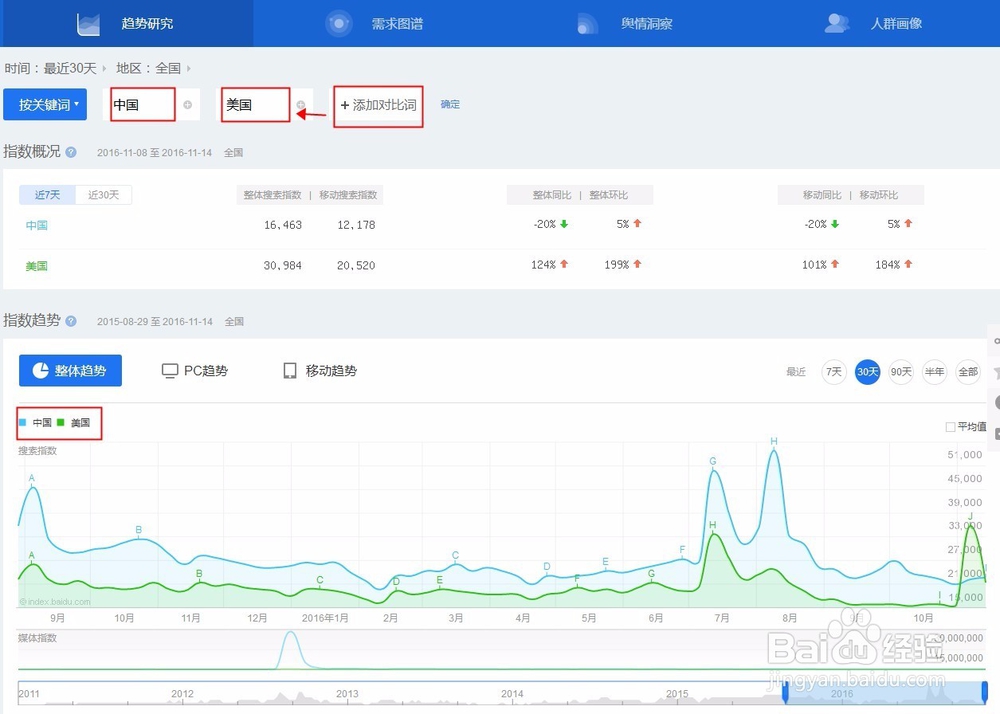Click the 199% 整体环比 value for 美国
The image size is (1000, 714).
pos(617,265)
